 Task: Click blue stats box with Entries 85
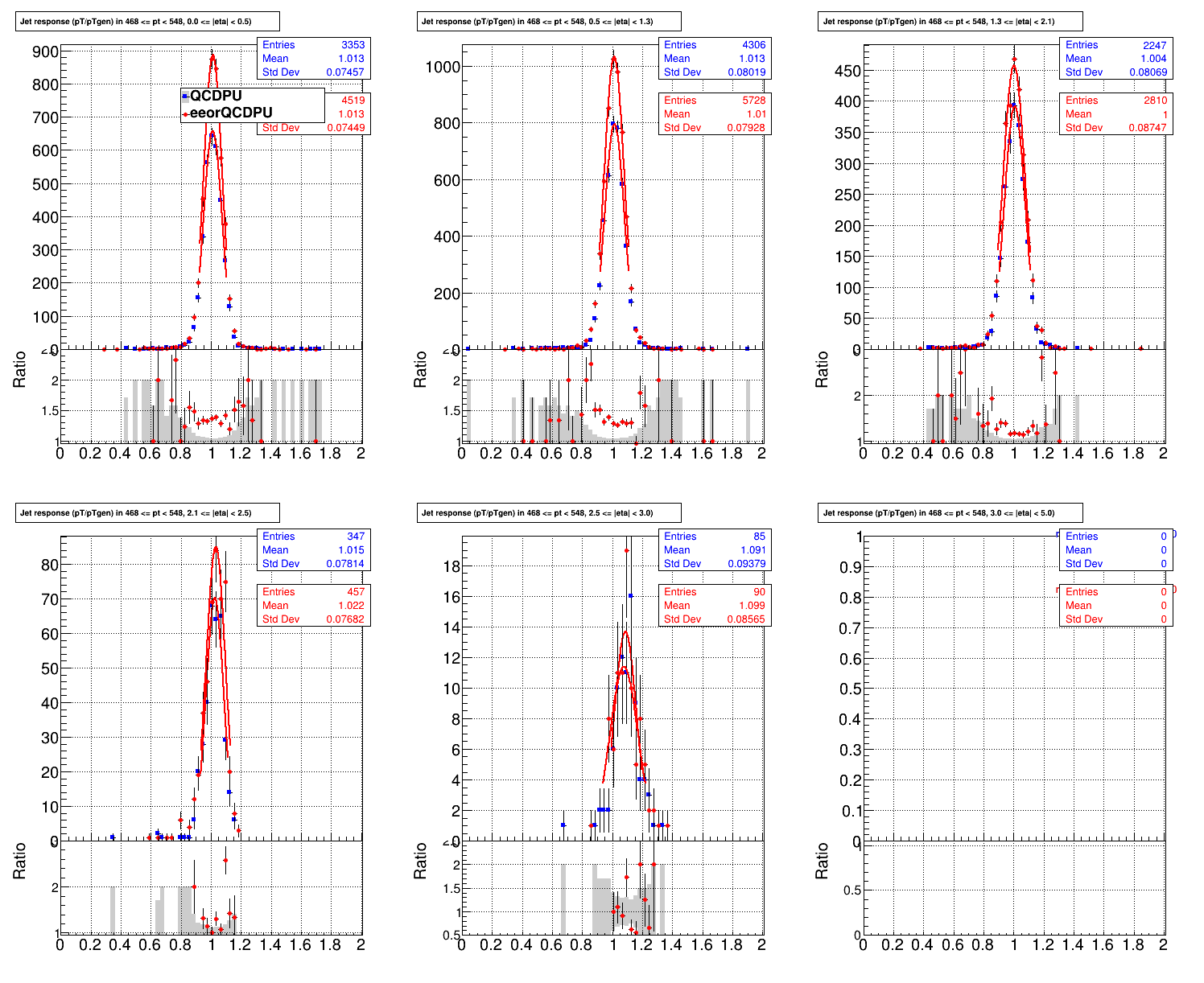point(715,550)
